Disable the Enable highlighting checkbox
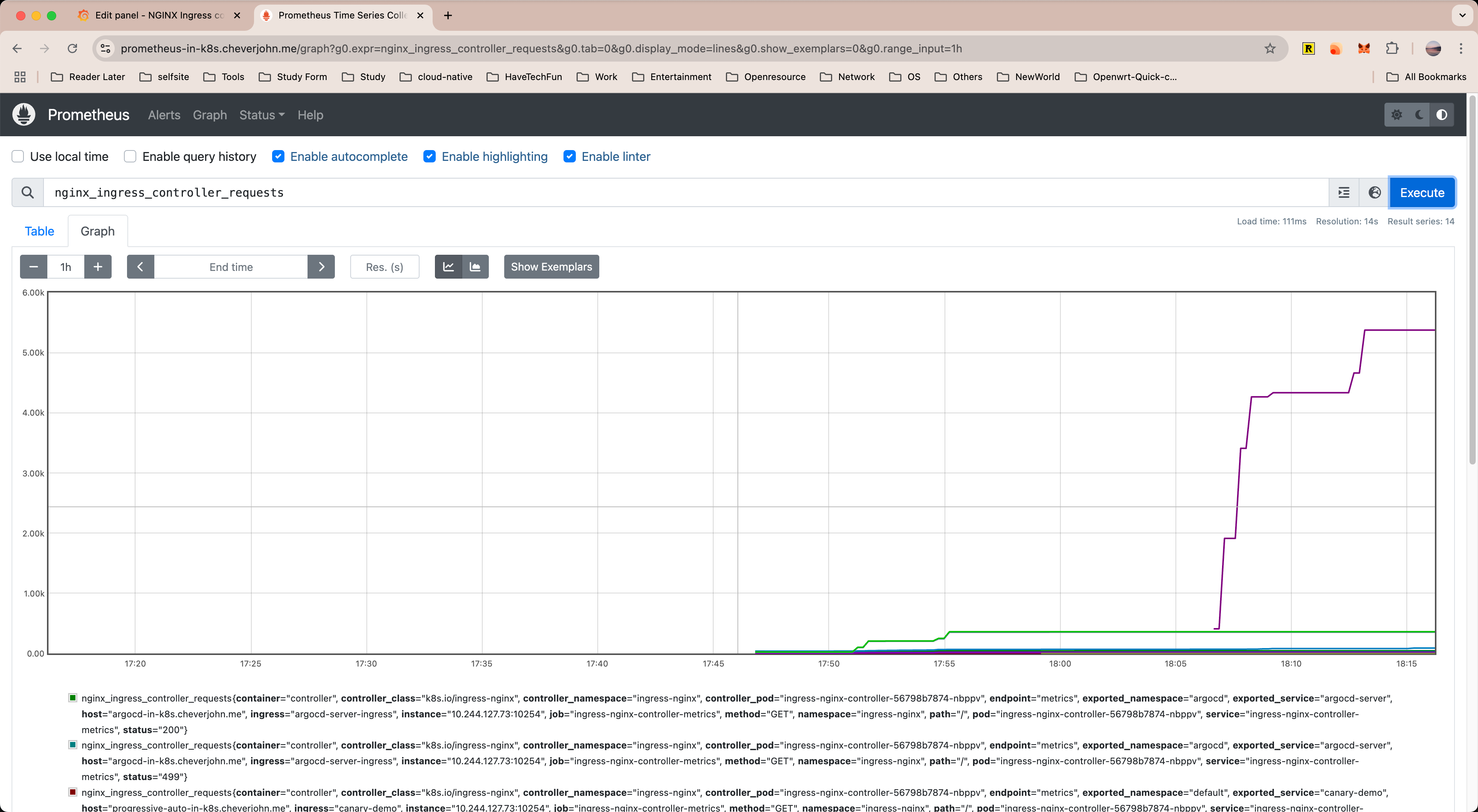 430,157
